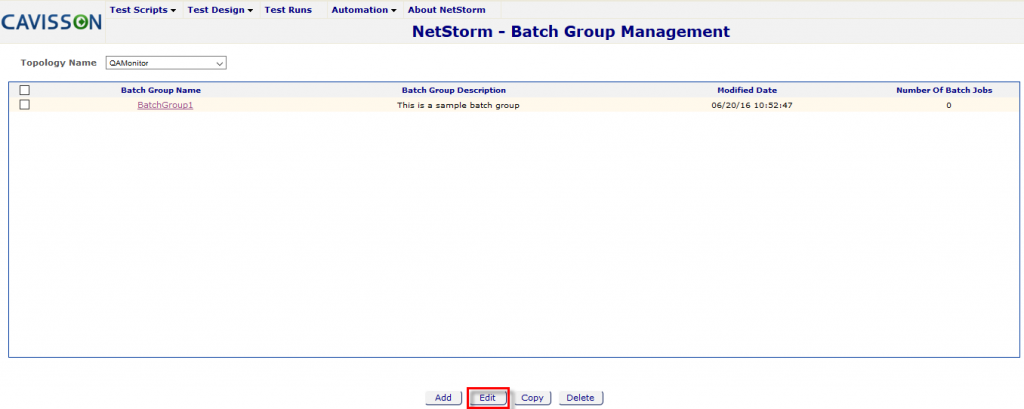Click the Delete button
Screen dimensions: 1024x409
click(x=581, y=398)
